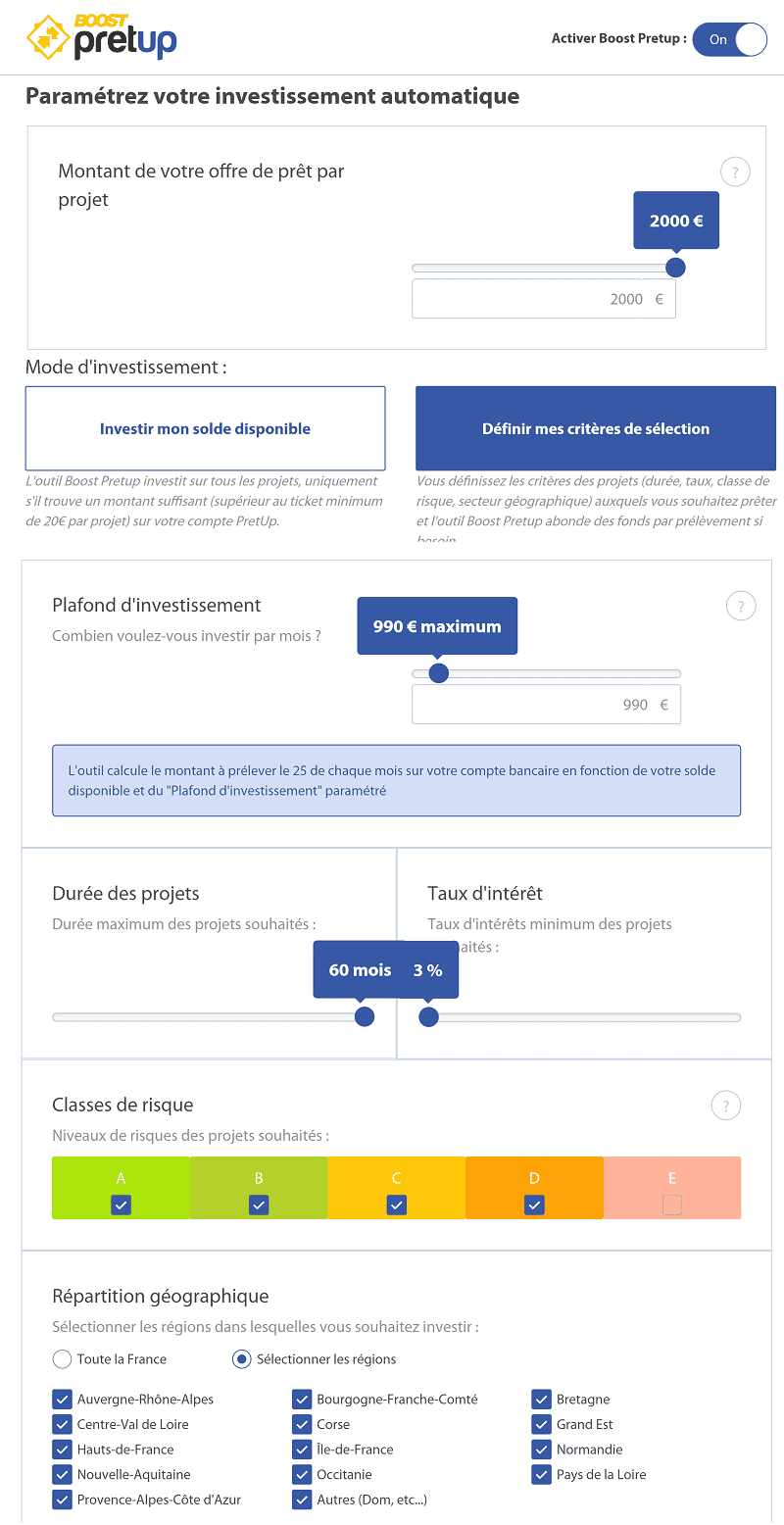Choose Sélectionner les régions radio option

[x=241, y=1359]
